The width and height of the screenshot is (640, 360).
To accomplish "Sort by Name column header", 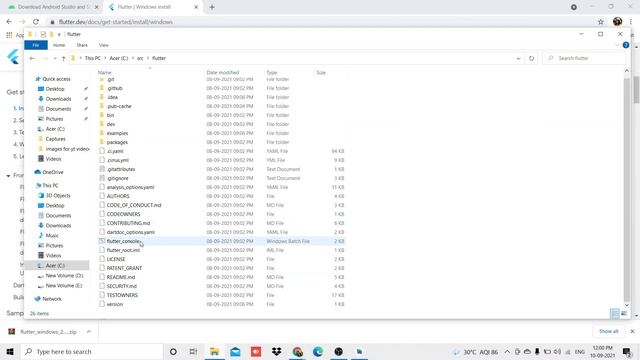I will click(x=104, y=73).
